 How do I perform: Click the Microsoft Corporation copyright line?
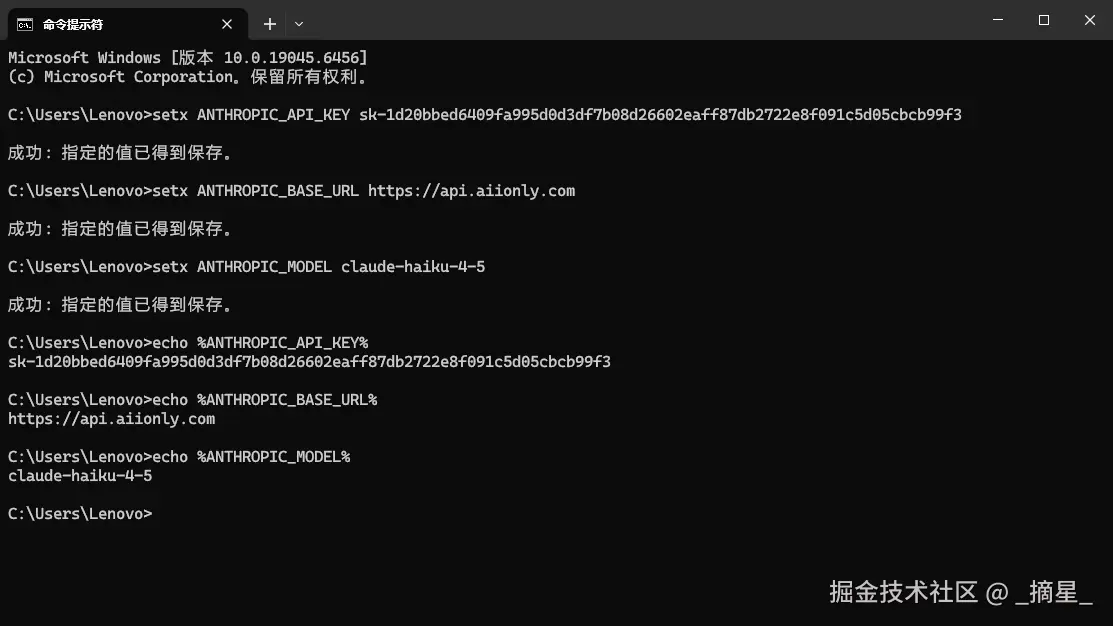point(187,77)
